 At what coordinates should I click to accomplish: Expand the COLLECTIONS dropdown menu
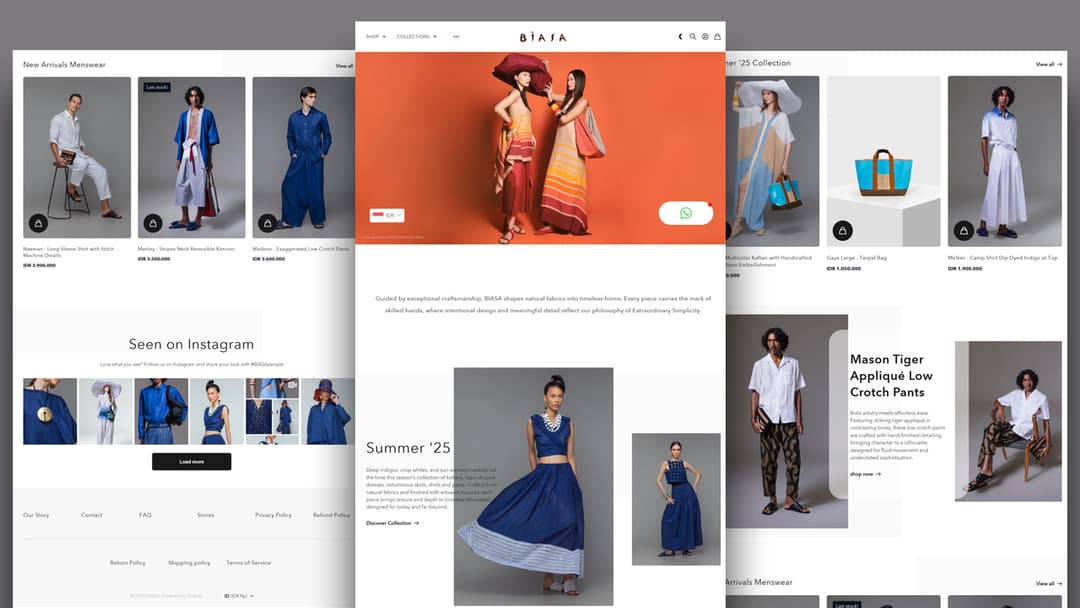[x=416, y=37]
